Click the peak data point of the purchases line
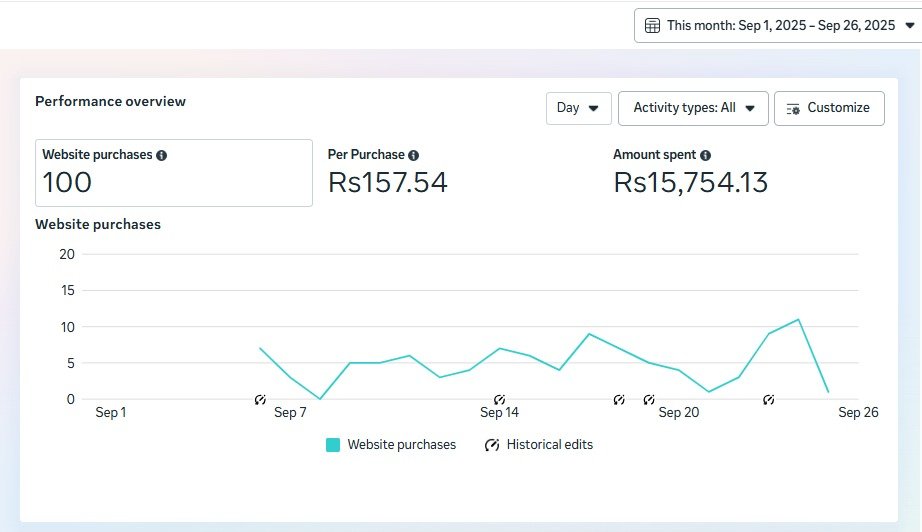The width and height of the screenshot is (922, 532). point(798,320)
